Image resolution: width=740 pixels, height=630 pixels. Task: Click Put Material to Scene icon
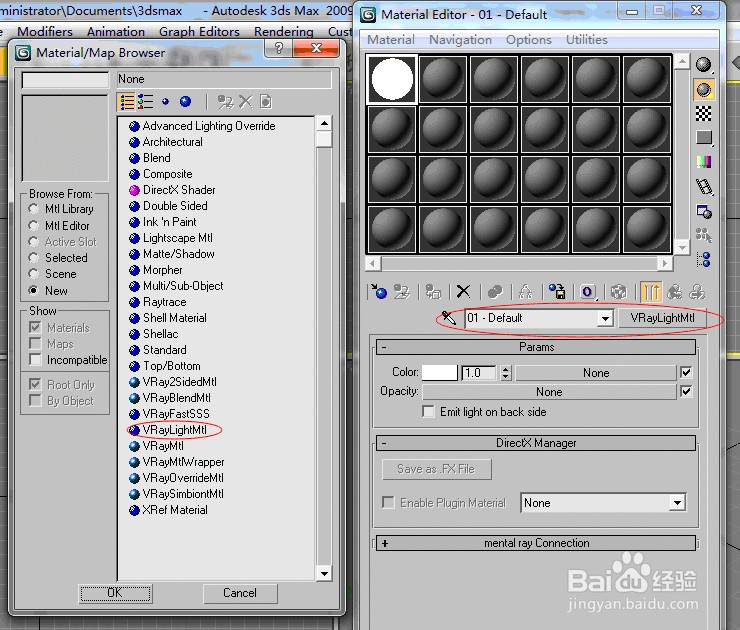coord(402,292)
